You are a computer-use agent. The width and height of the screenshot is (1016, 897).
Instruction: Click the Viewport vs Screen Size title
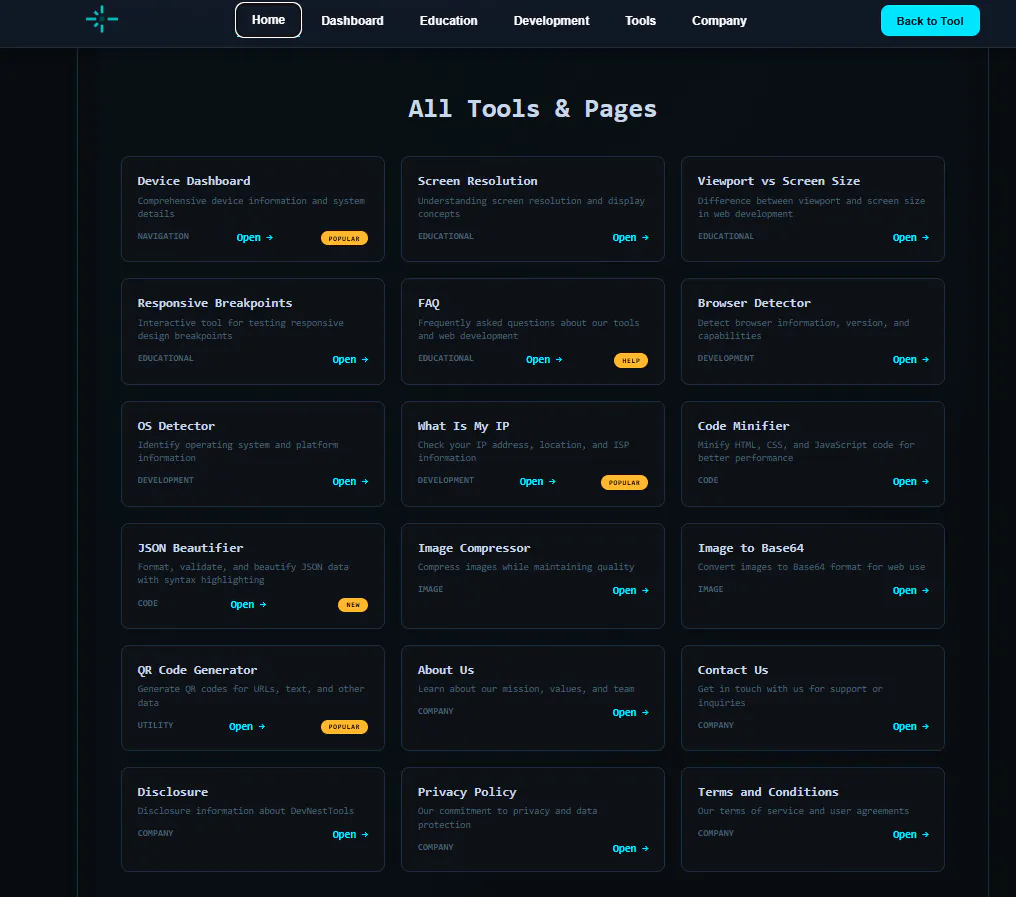click(779, 181)
